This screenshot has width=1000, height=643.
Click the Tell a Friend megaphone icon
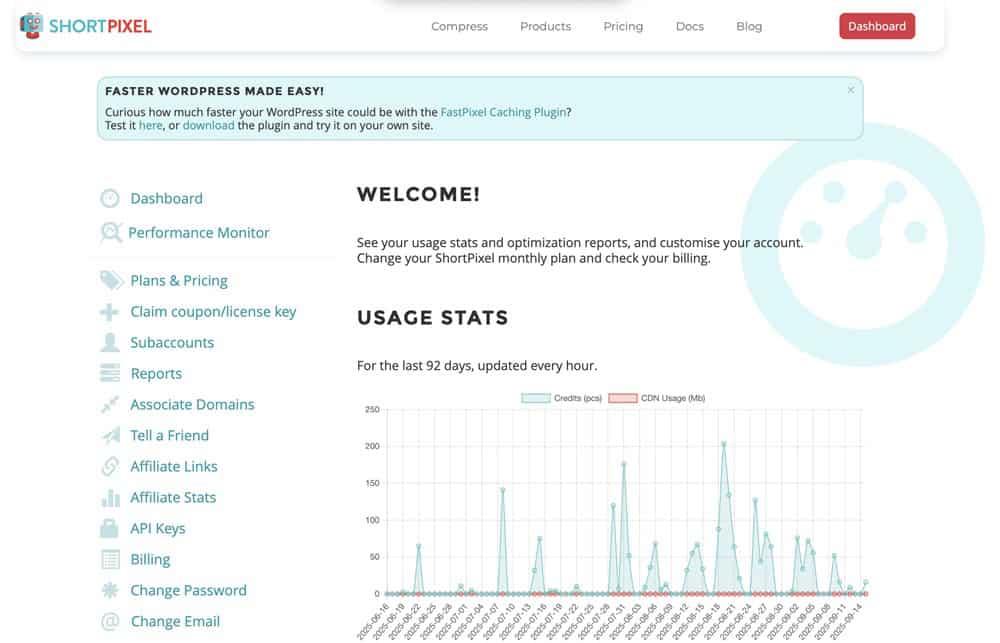pos(110,436)
